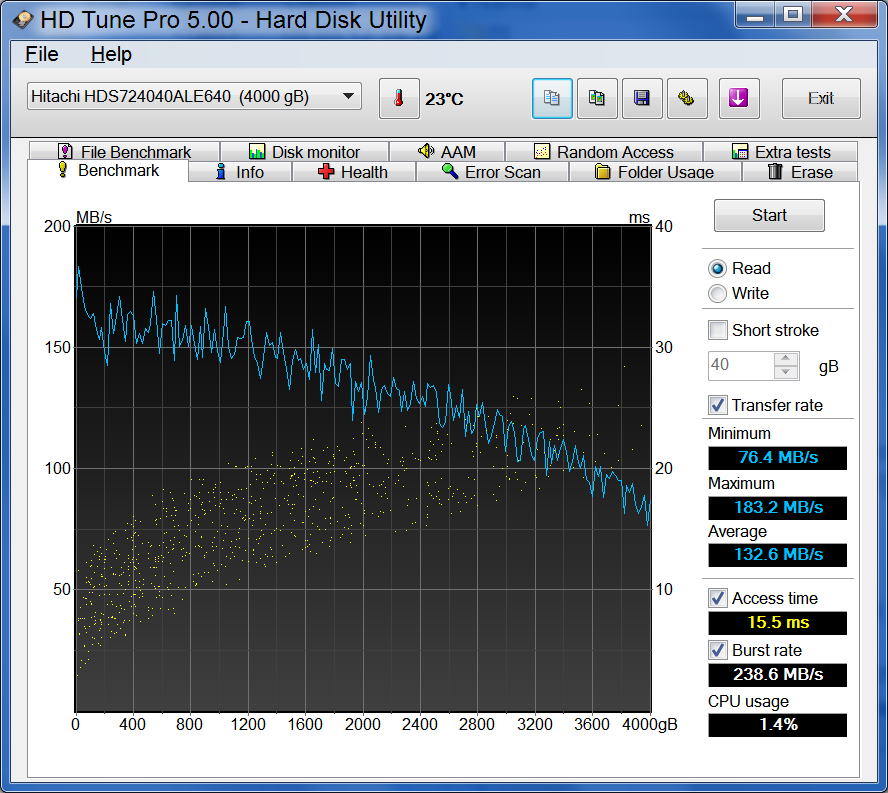This screenshot has height=793, width=888.
Task: Maximize the HD Tune Pro window
Action: 793,14
